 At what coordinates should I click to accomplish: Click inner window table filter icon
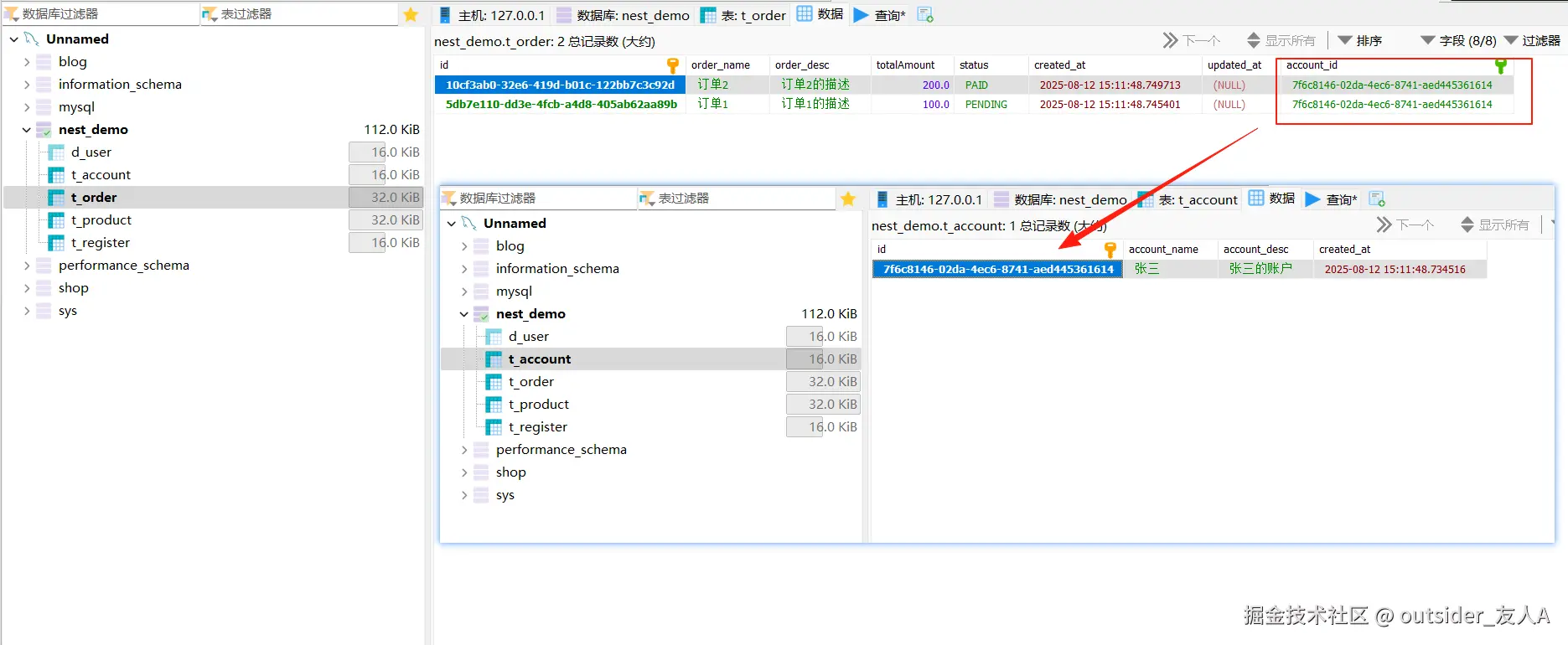click(647, 199)
